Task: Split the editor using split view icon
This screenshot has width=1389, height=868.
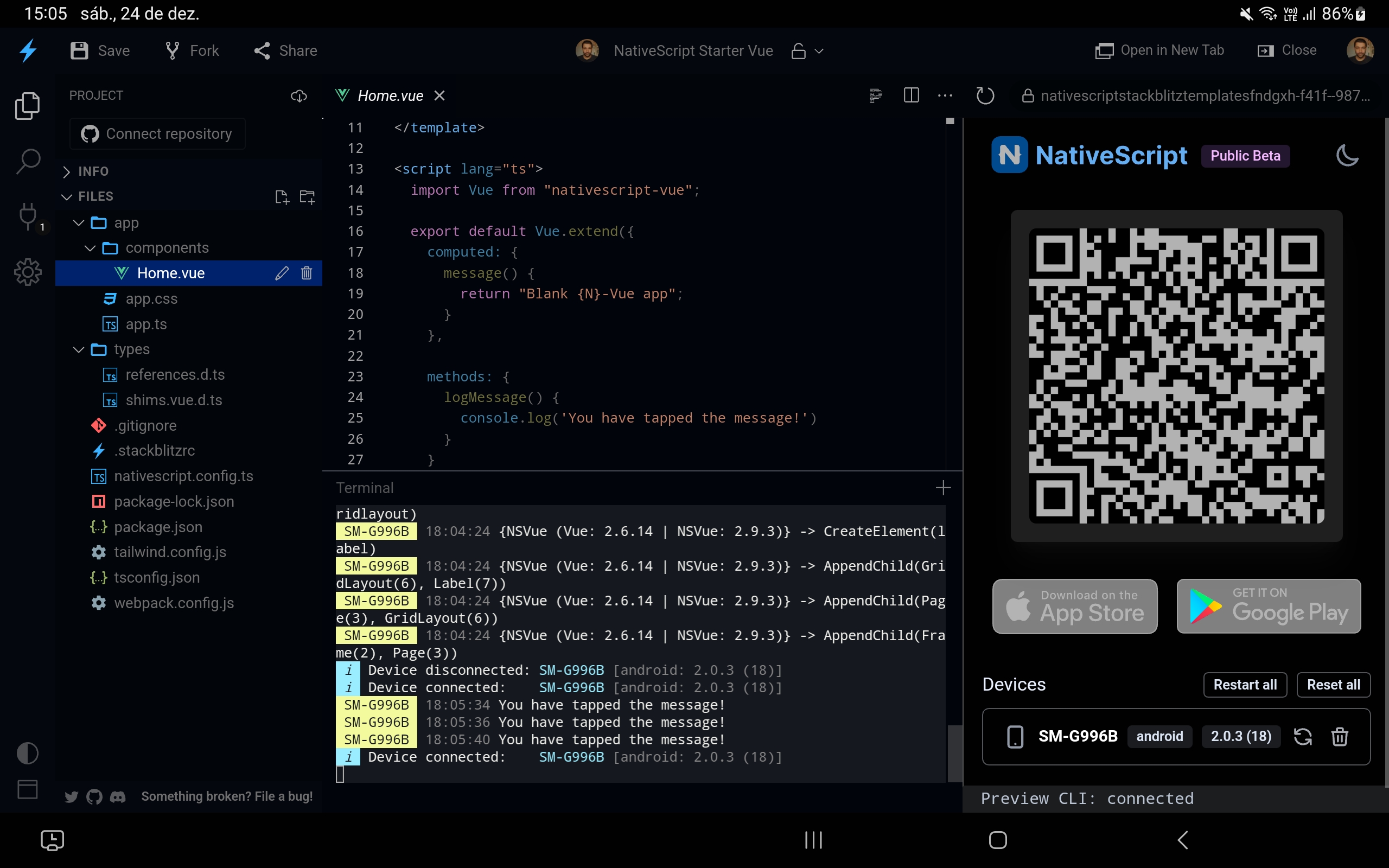Action: 911,95
